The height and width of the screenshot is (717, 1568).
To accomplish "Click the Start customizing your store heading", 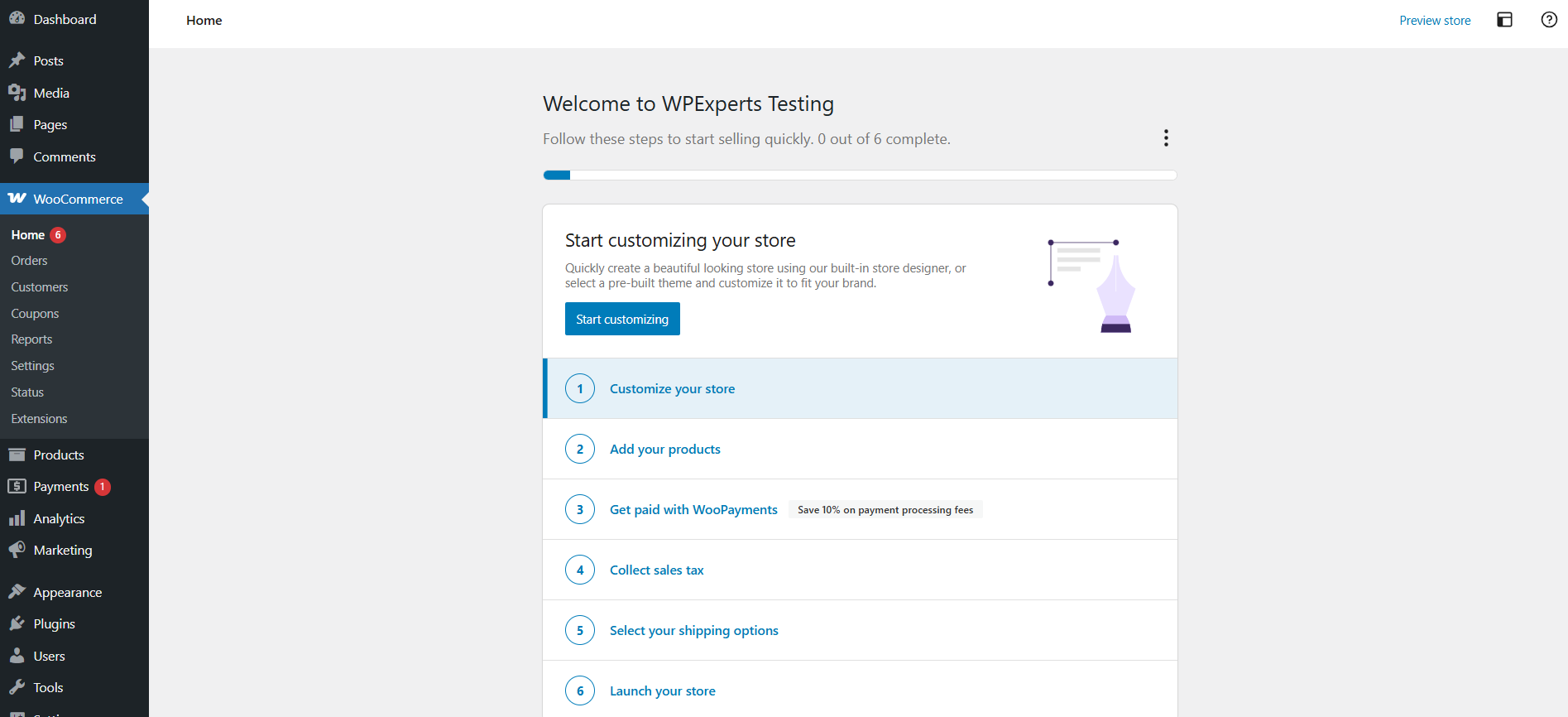I will (x=680, y=240).
